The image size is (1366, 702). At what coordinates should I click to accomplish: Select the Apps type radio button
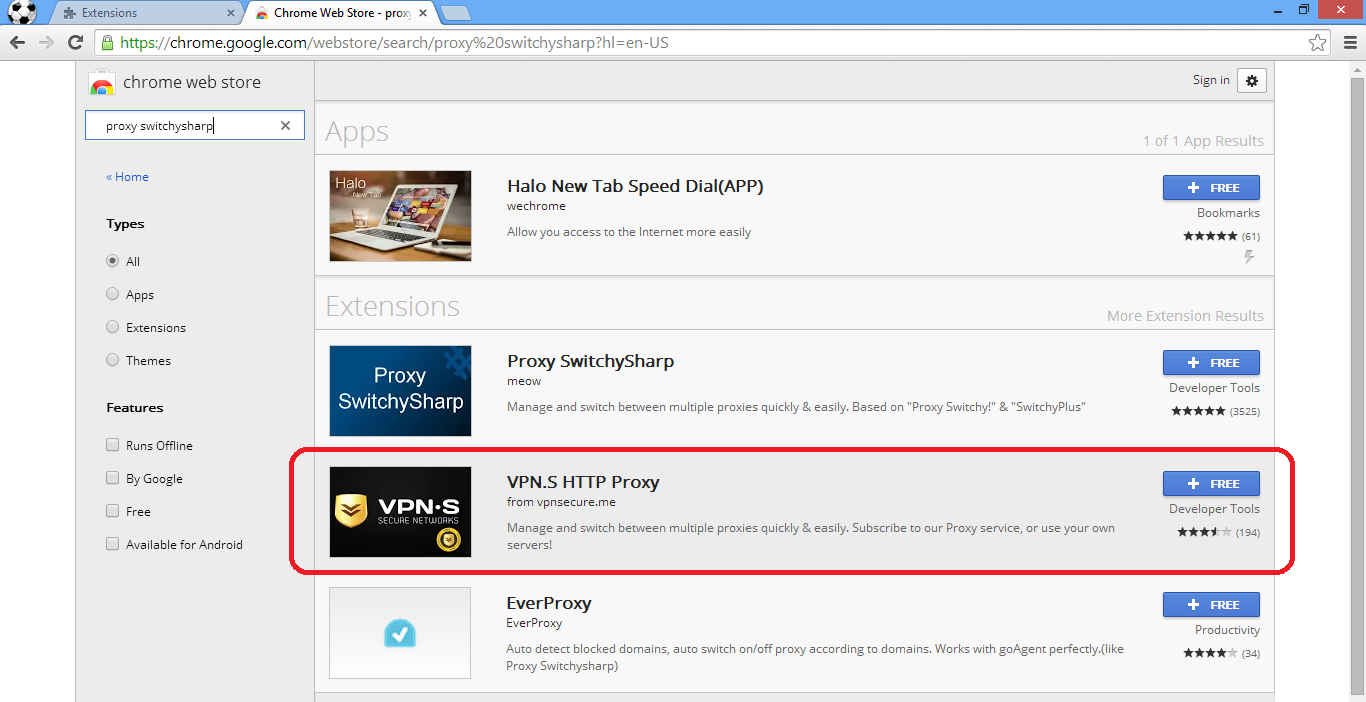[x=112, y=294]
